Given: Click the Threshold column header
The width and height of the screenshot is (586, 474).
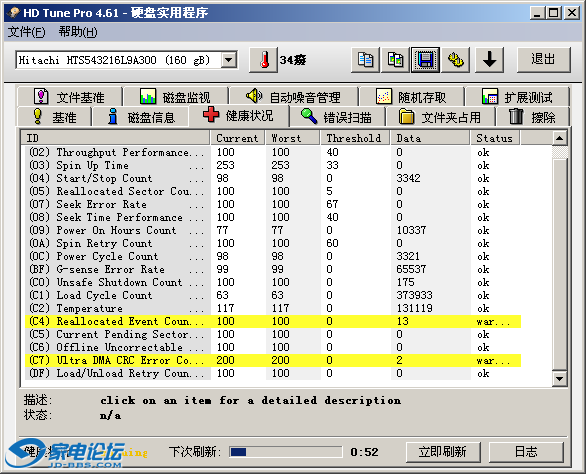Looking at the screenshot, I should pyautogui.click(x=355, y=138).
